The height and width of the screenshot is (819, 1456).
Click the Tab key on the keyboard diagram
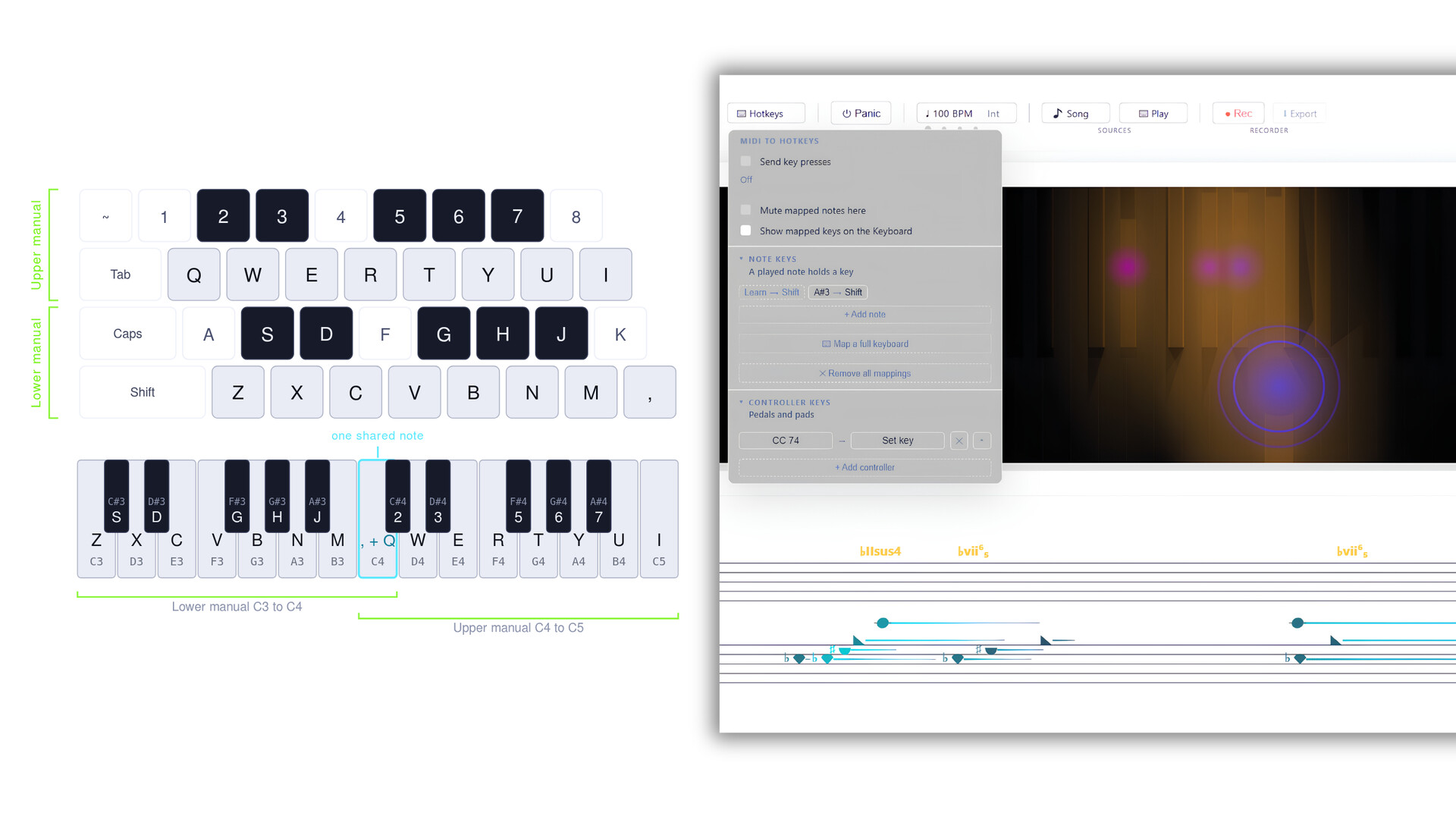pyautogui.click(x=121, y=275)
